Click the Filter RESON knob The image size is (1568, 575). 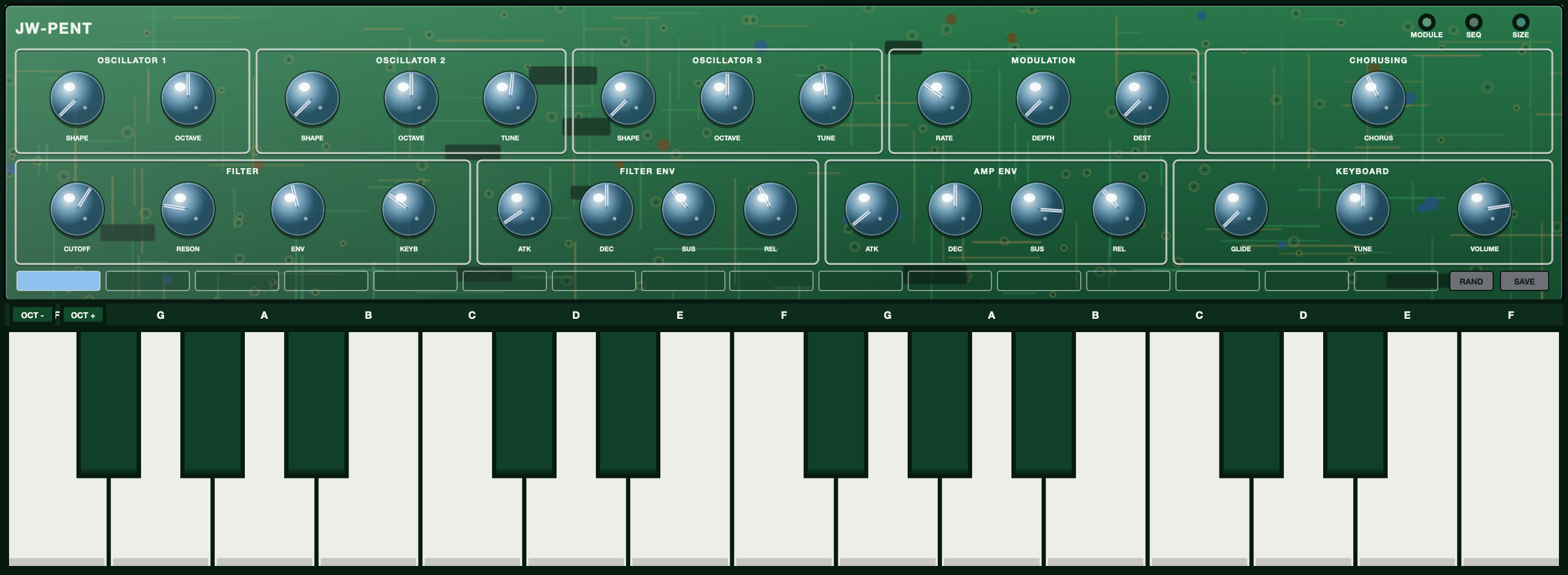(x=188, y=209)
